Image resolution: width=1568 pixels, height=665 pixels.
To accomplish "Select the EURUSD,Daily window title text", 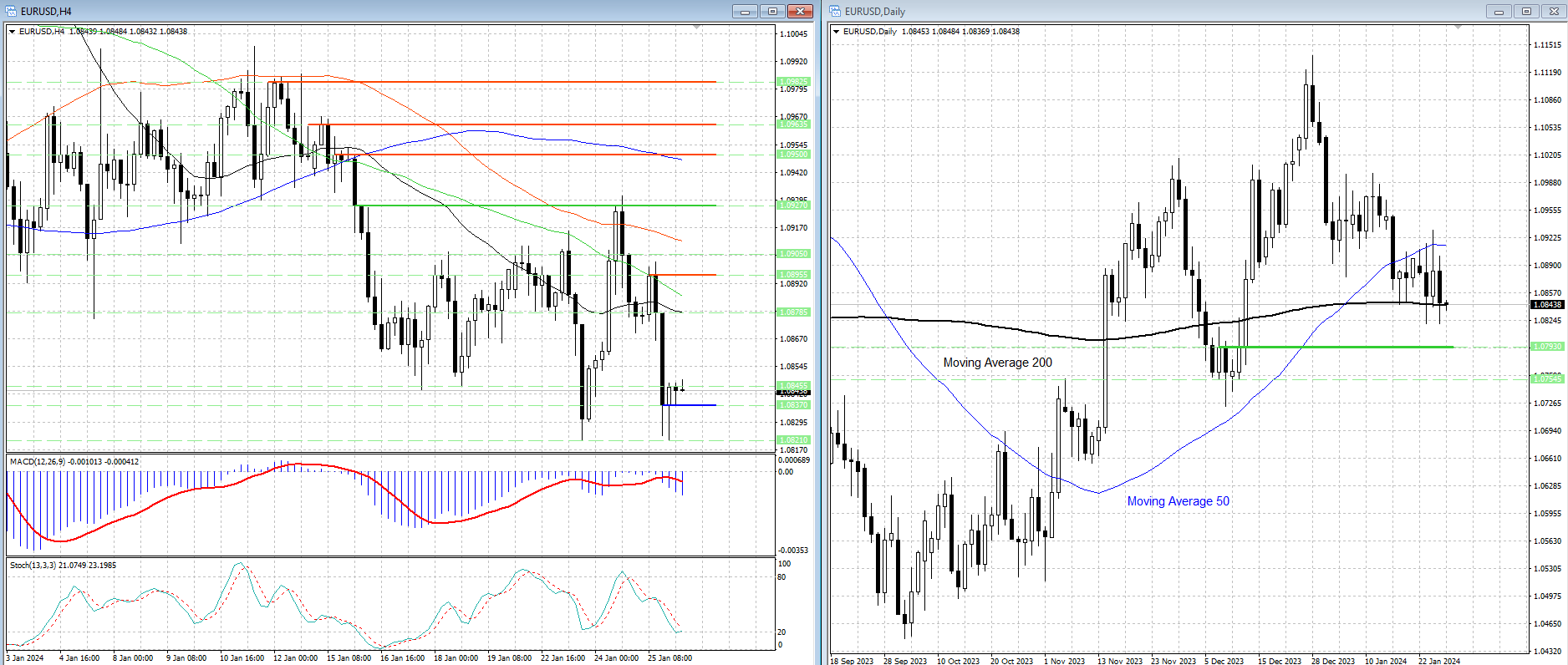I will (875, 12).
